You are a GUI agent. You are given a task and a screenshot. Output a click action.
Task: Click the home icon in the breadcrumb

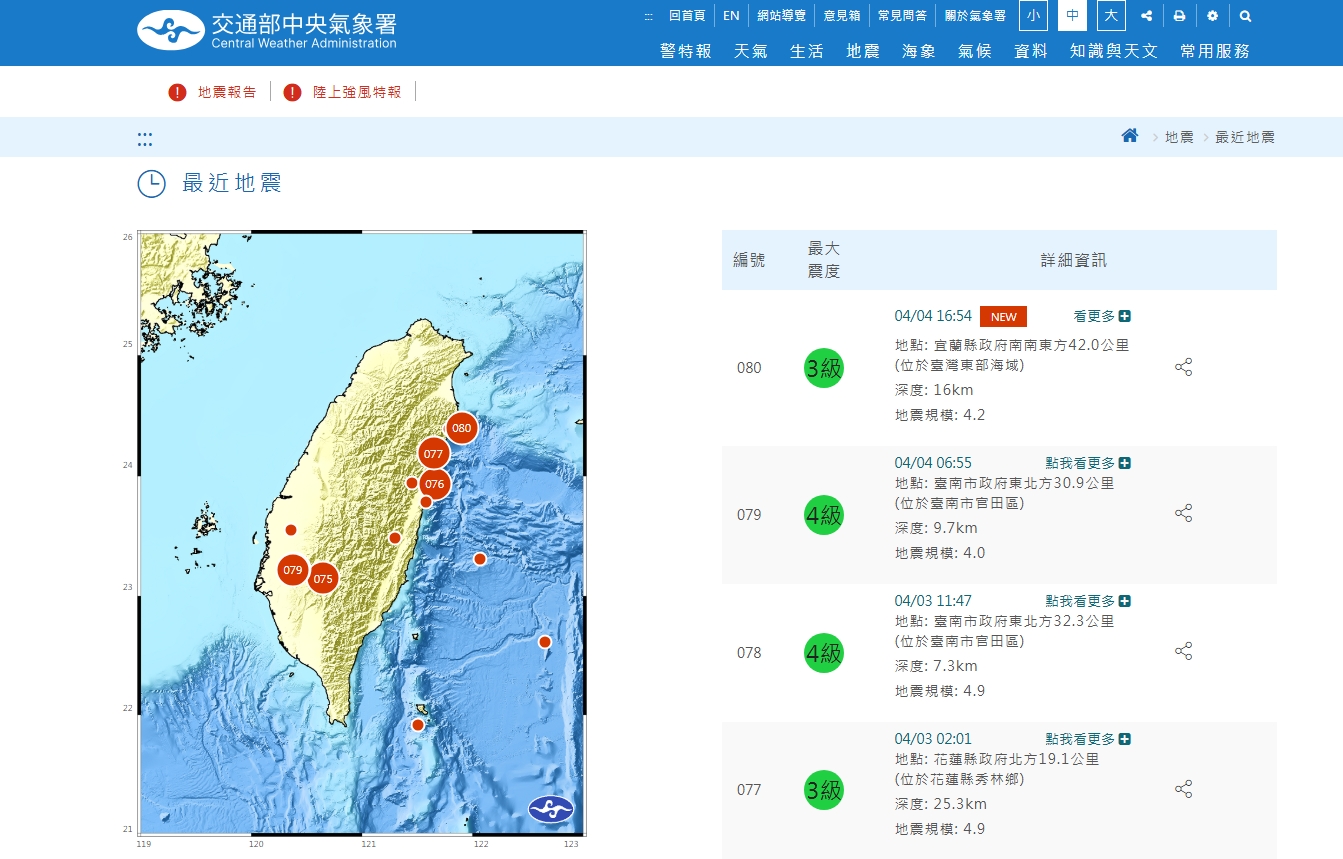click(1130, 136)
